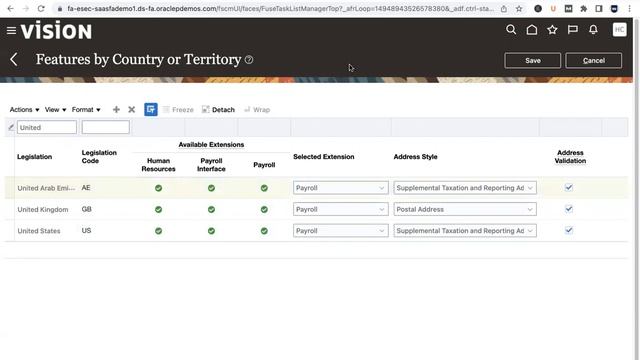Image resolution: width=640 pixels, height=360 pixels.
Task: Open Address Style dropdown for United Arab Emirates
Action: [x=465, y=188]
